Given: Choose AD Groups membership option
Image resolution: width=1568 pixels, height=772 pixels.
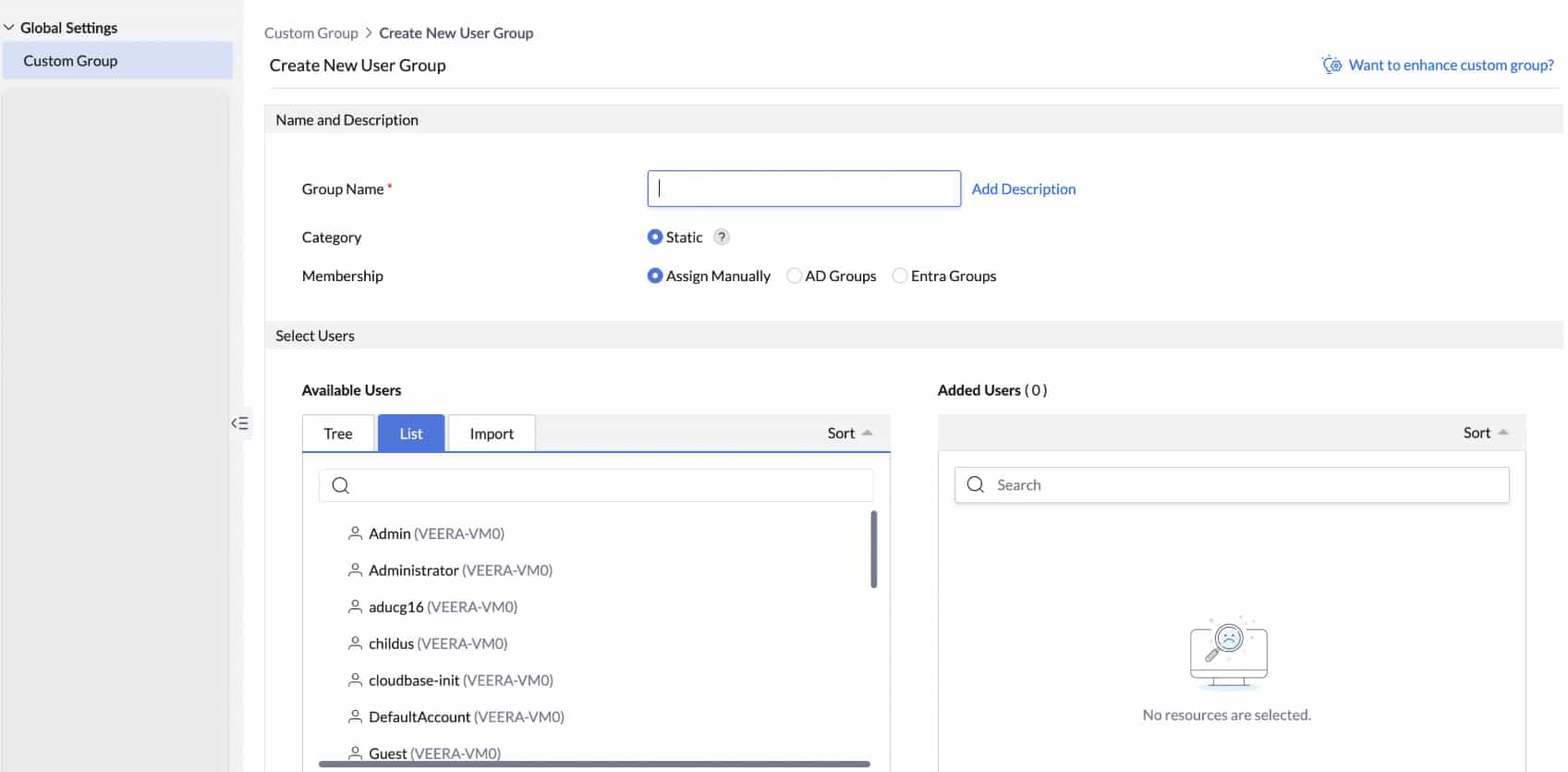Looking at the screenshot, I should point(794,276).
